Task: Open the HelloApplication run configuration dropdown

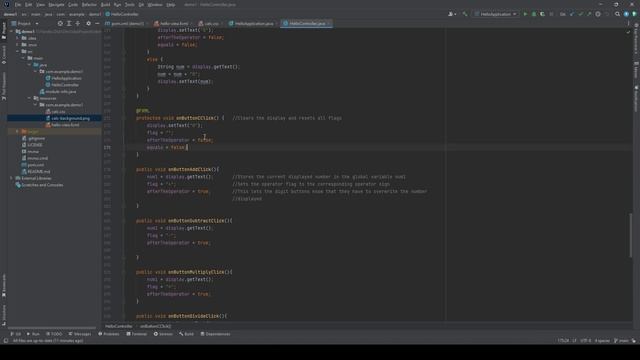Action: (x=496, y=14)
